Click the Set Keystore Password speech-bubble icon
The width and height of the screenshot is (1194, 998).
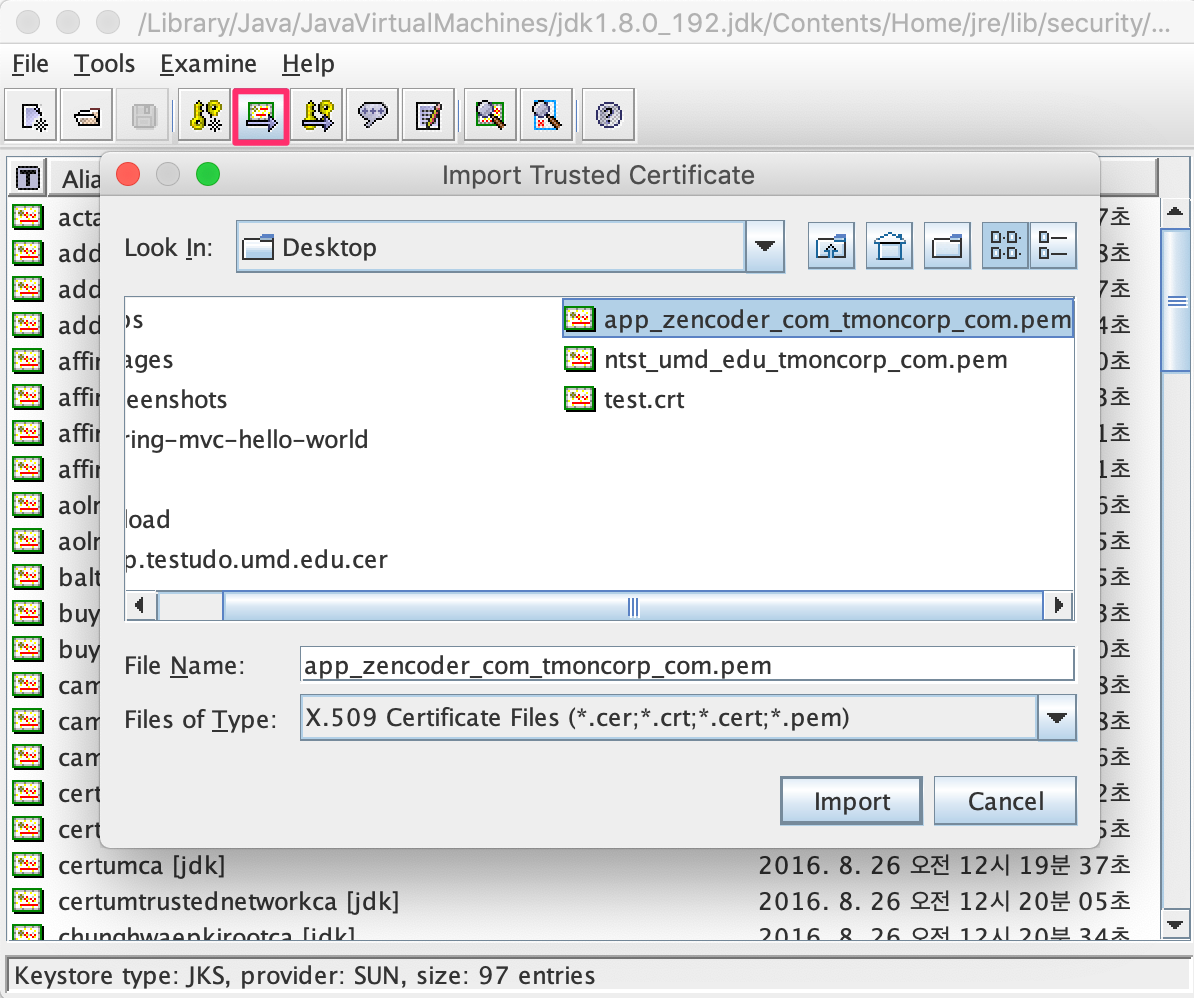[374, 117]
